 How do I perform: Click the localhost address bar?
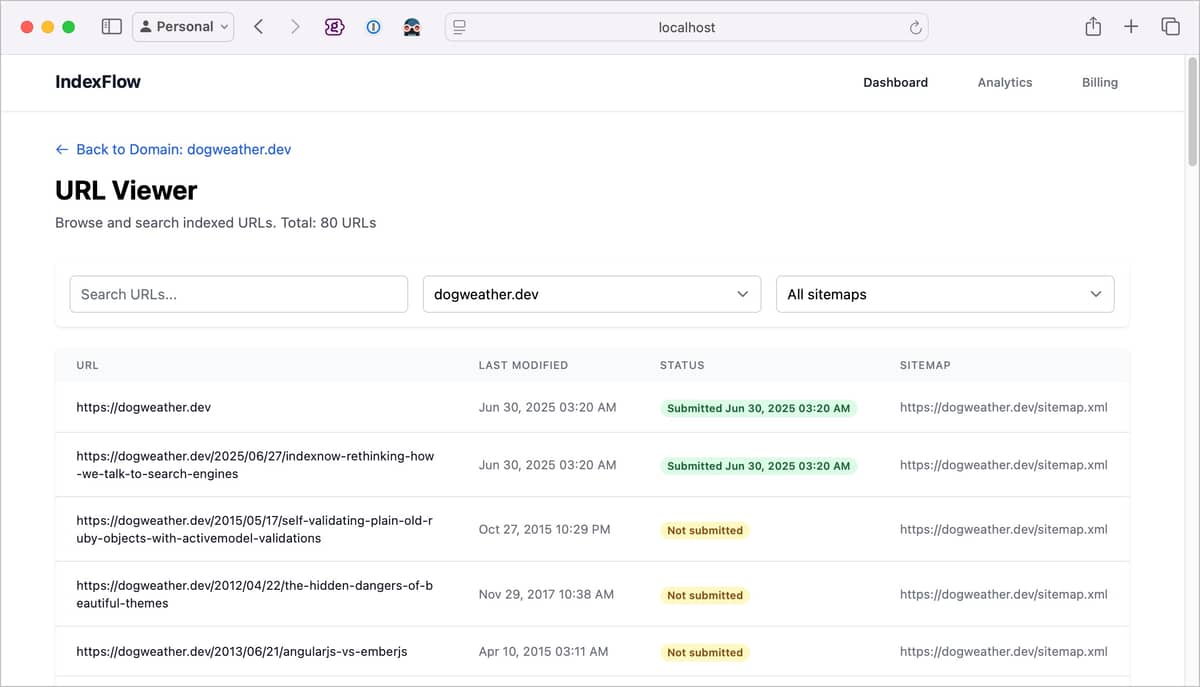tap(687, 28)
